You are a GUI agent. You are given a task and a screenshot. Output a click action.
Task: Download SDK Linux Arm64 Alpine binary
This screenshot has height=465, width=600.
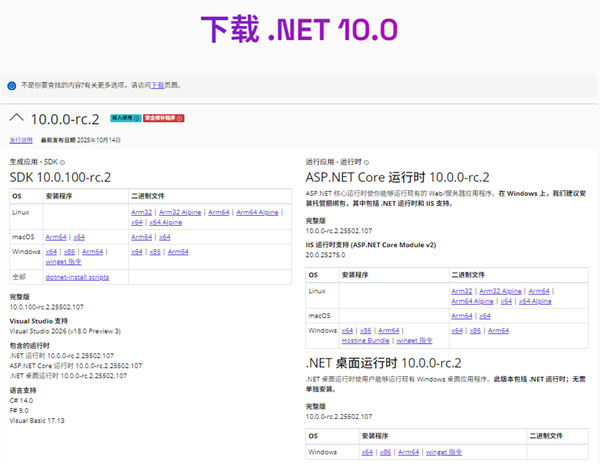257,212
